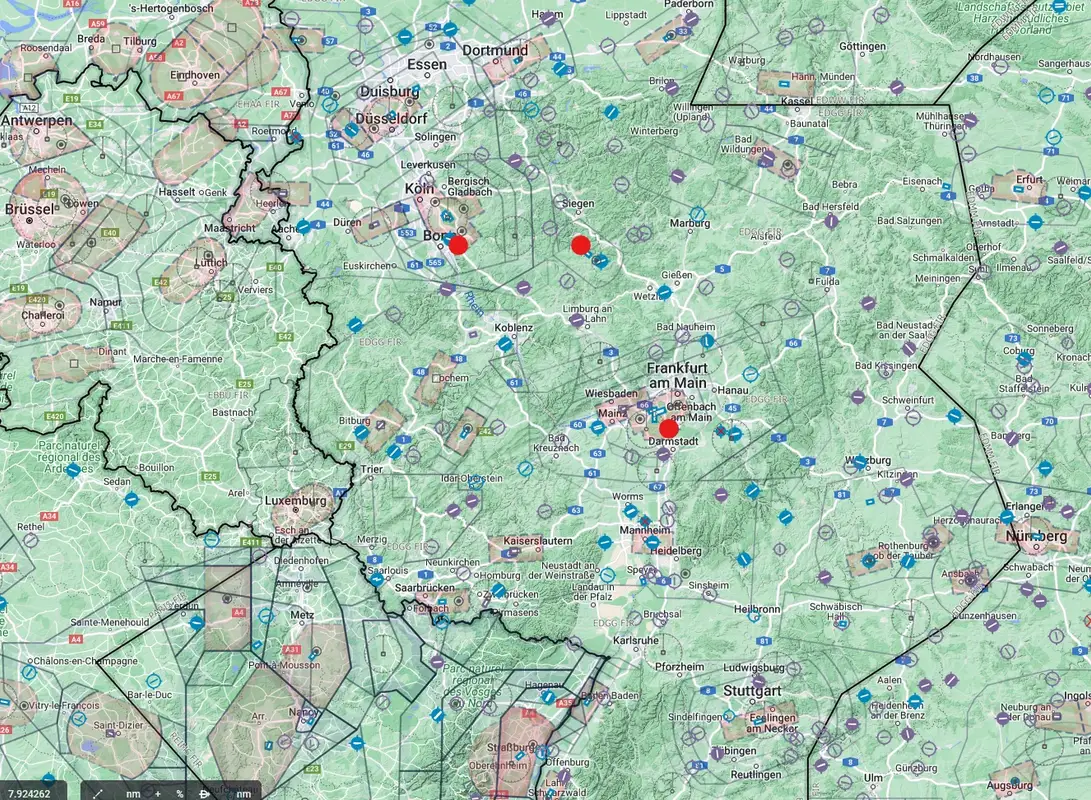Click the blue airfield icon at Saarlouis
Image resolution: width=1091 pixels, height=800 pixels.
click(x=376, y=578)
